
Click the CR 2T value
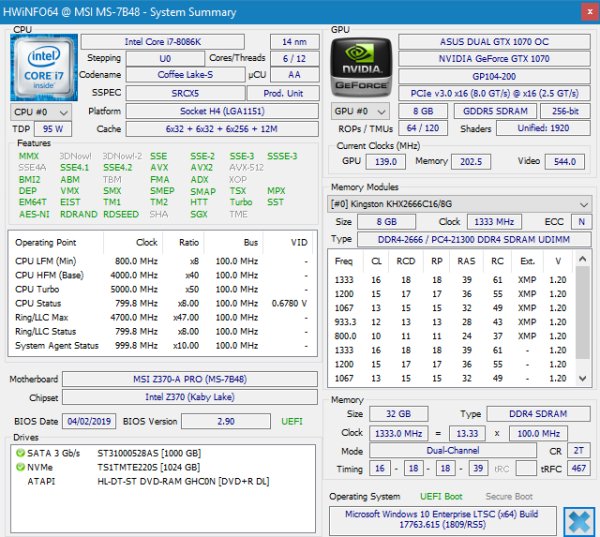coord(578,450)
